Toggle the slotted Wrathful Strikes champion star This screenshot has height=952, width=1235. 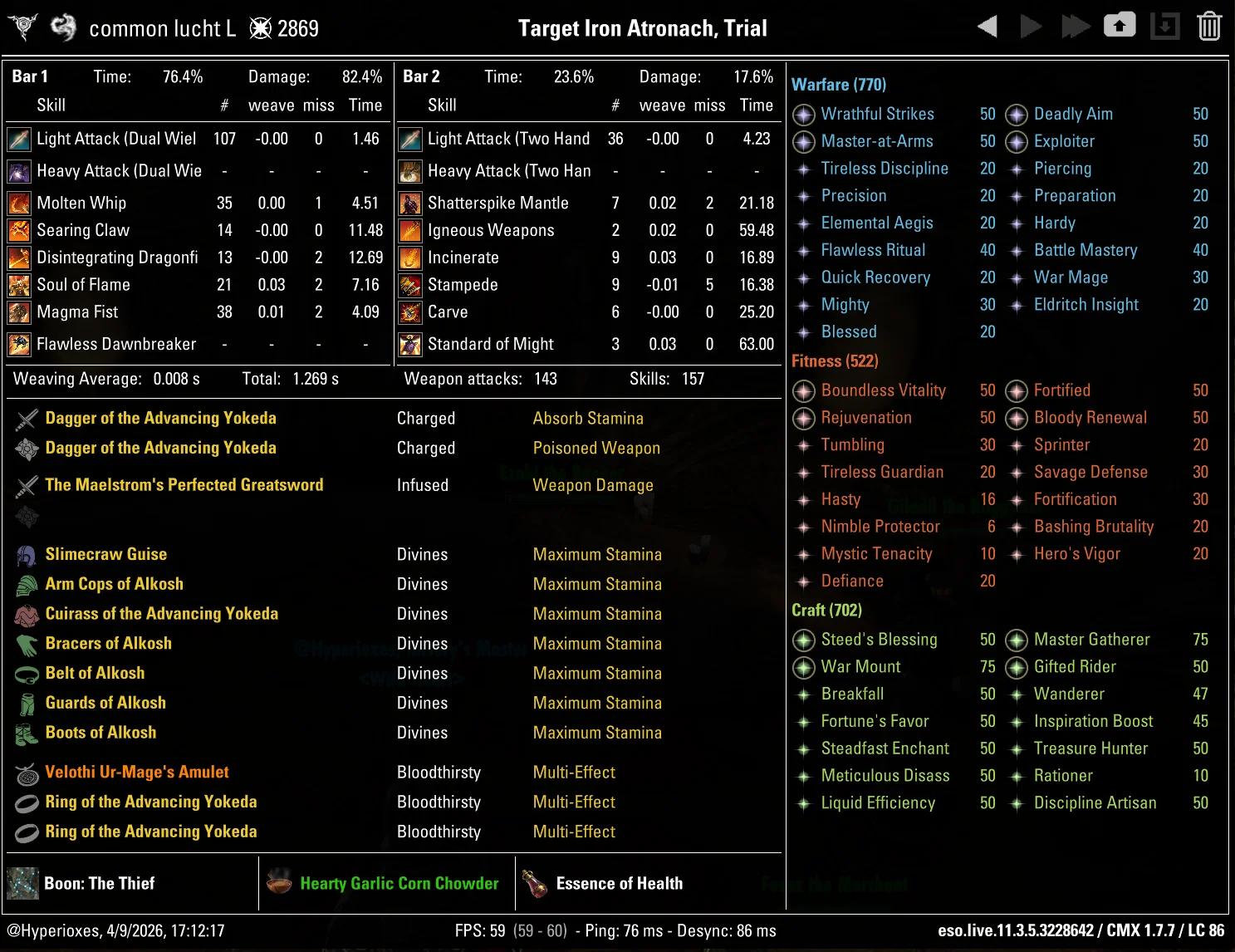803,115
